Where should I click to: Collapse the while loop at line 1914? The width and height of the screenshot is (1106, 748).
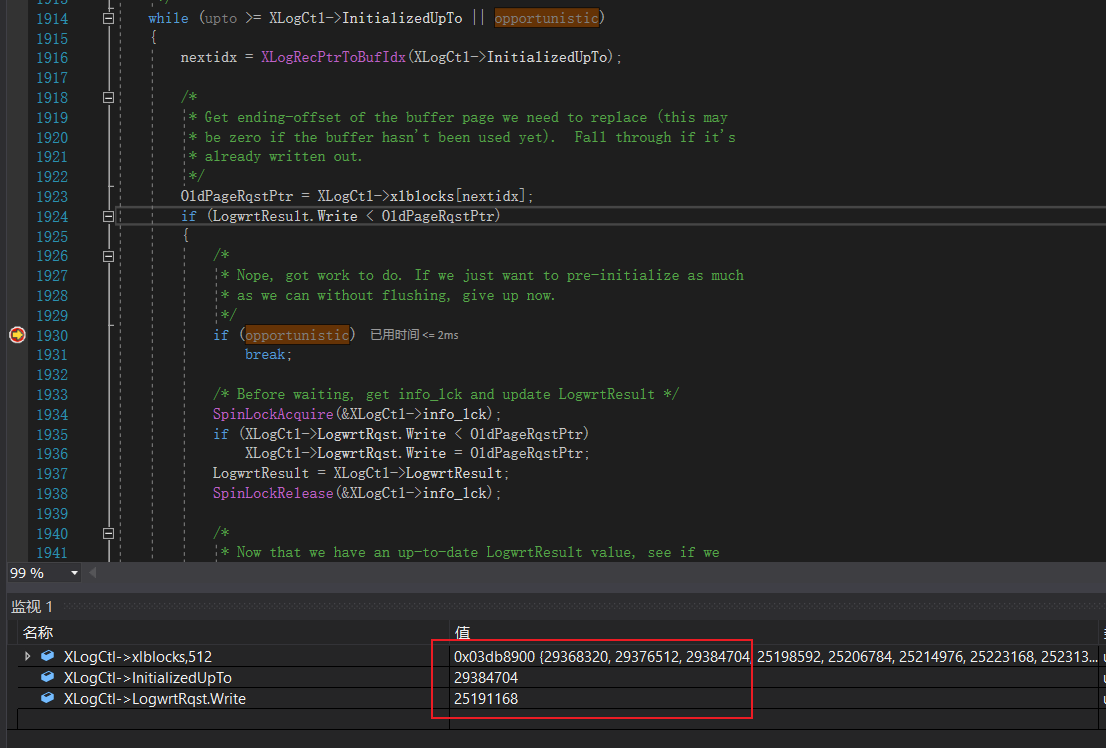[108, 17]
